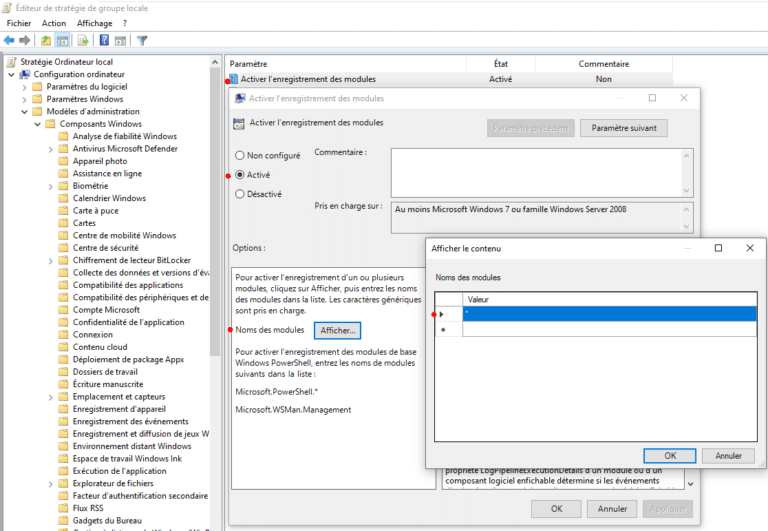
Task: Toggle the show/hide console tree icon
Action: coord(62,40)
